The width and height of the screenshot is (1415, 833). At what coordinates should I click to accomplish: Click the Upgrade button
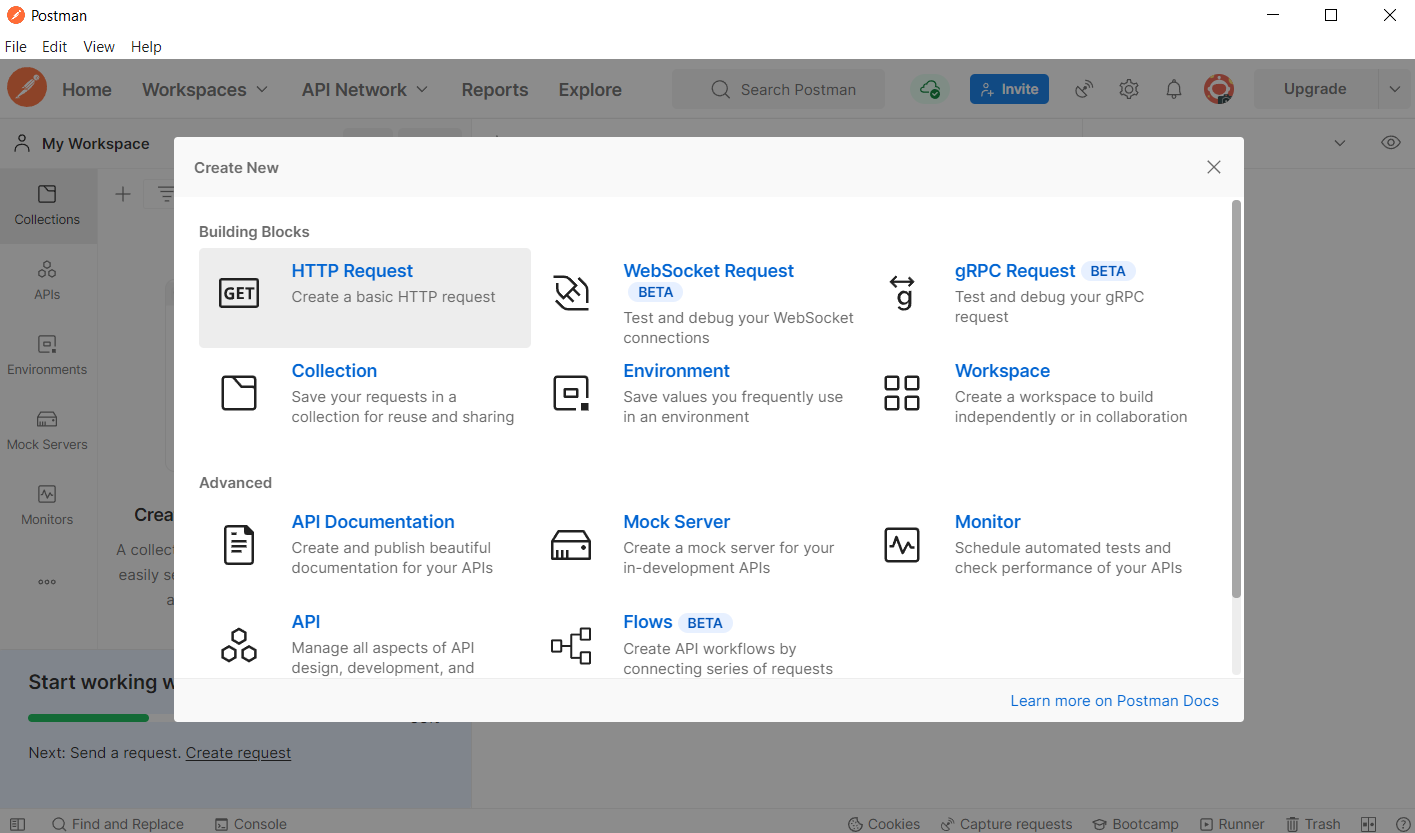(x=1315, y=89)
